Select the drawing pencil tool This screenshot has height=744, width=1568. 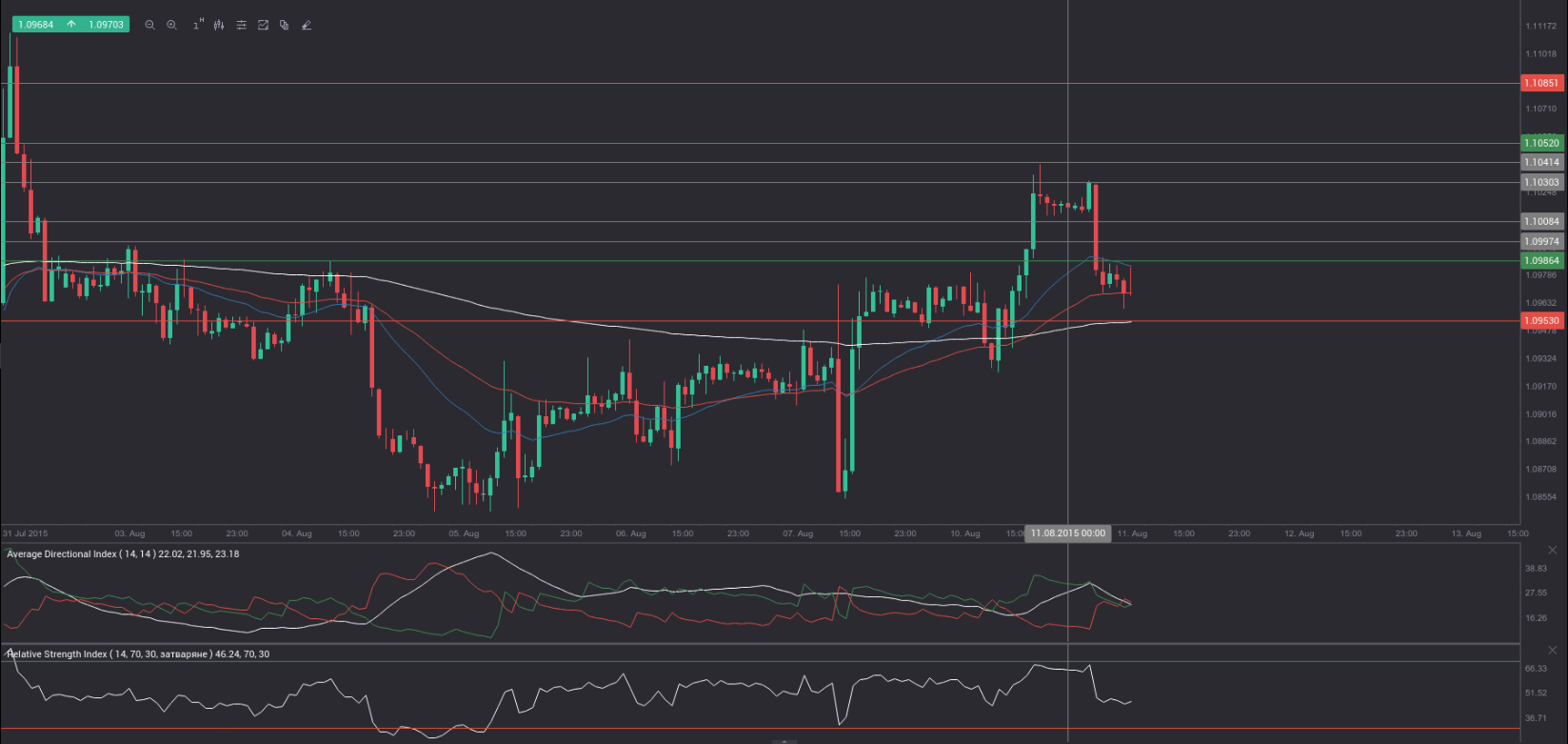point(306,25)
